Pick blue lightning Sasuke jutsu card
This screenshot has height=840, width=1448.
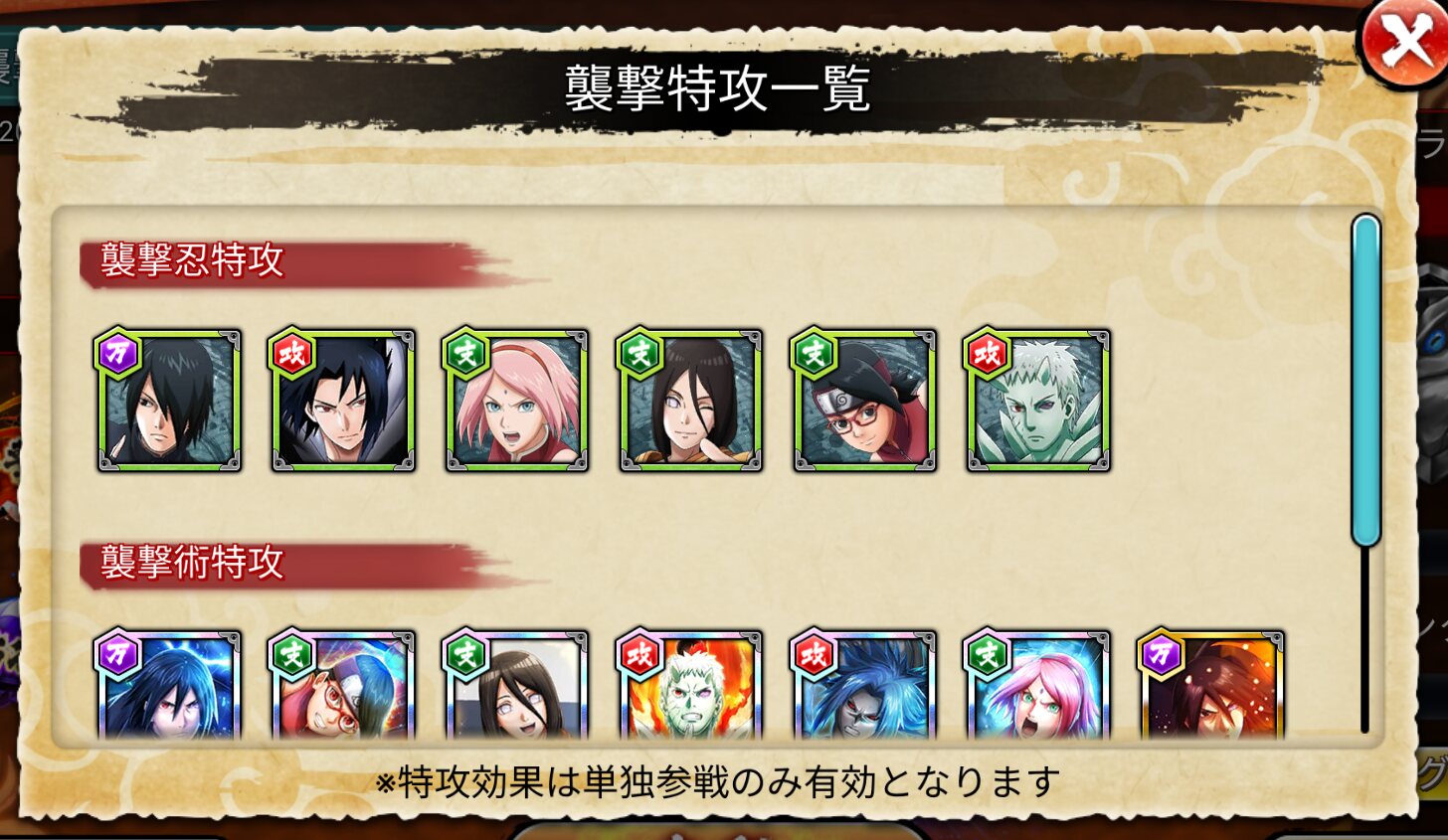169,685
